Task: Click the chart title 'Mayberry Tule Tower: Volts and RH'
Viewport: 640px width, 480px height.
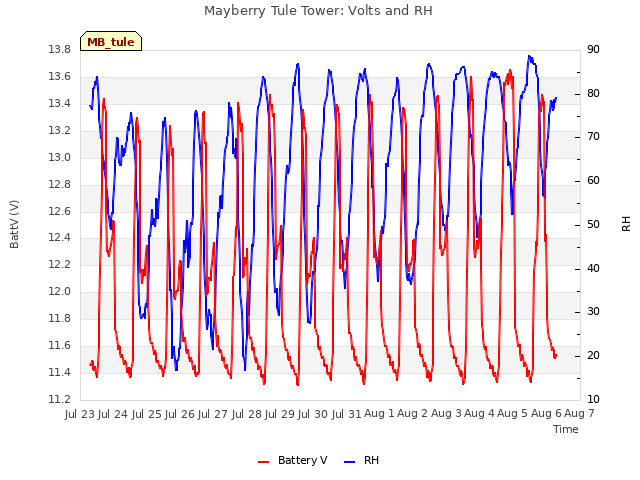Action: click(x=318, y=11)
